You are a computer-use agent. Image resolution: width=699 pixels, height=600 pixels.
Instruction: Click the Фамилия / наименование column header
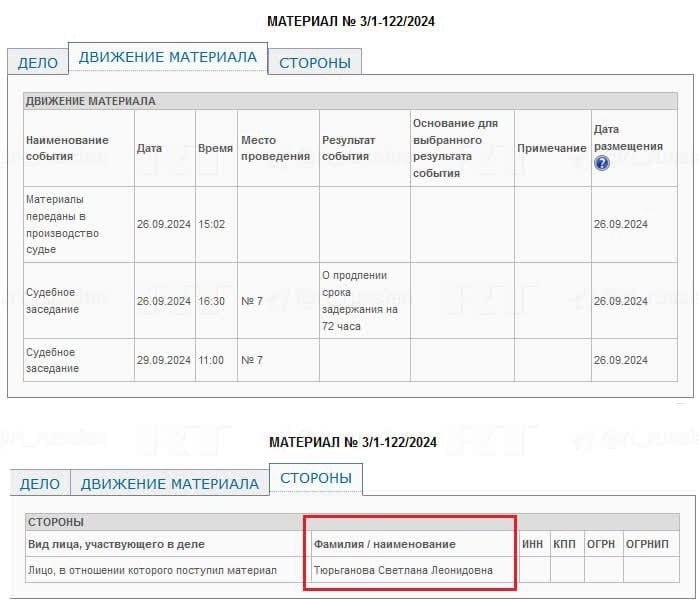pyautogui.click(x=385, y=544)
